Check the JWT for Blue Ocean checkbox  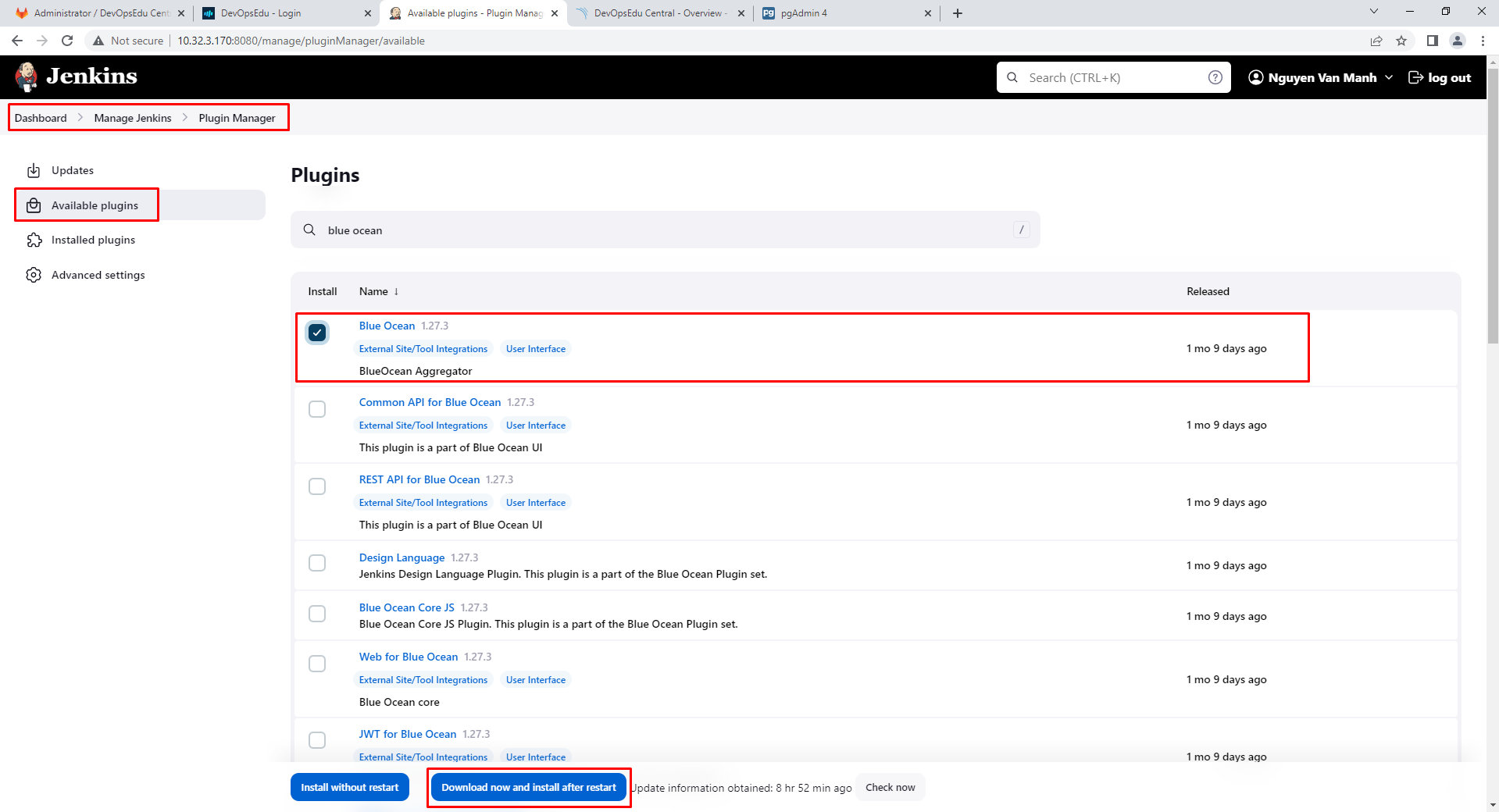click(317, 740)
